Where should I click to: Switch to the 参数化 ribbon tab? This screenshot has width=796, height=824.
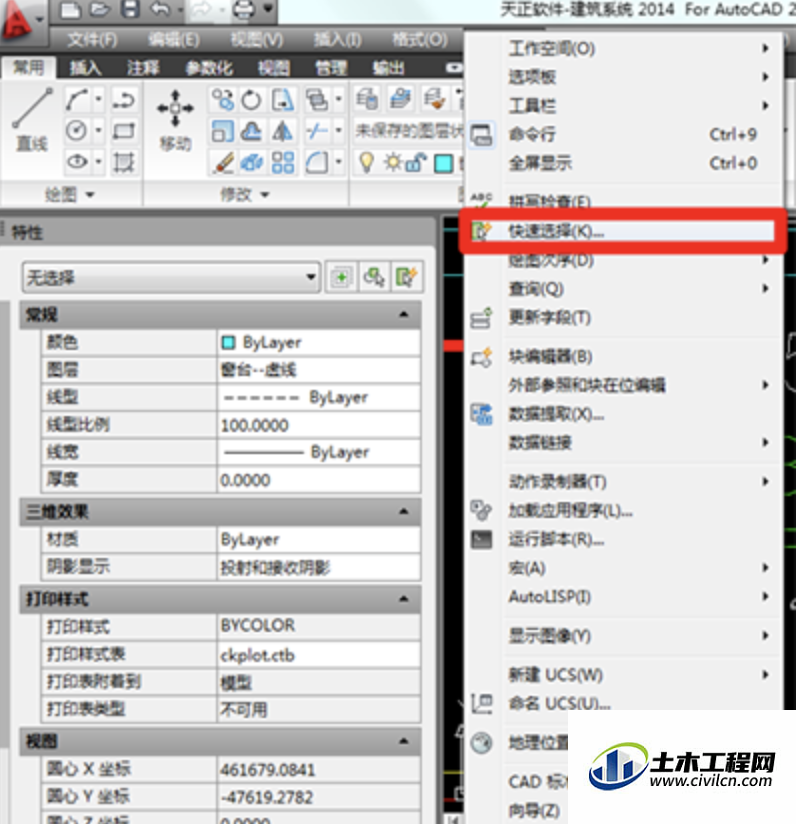[209, 68]
